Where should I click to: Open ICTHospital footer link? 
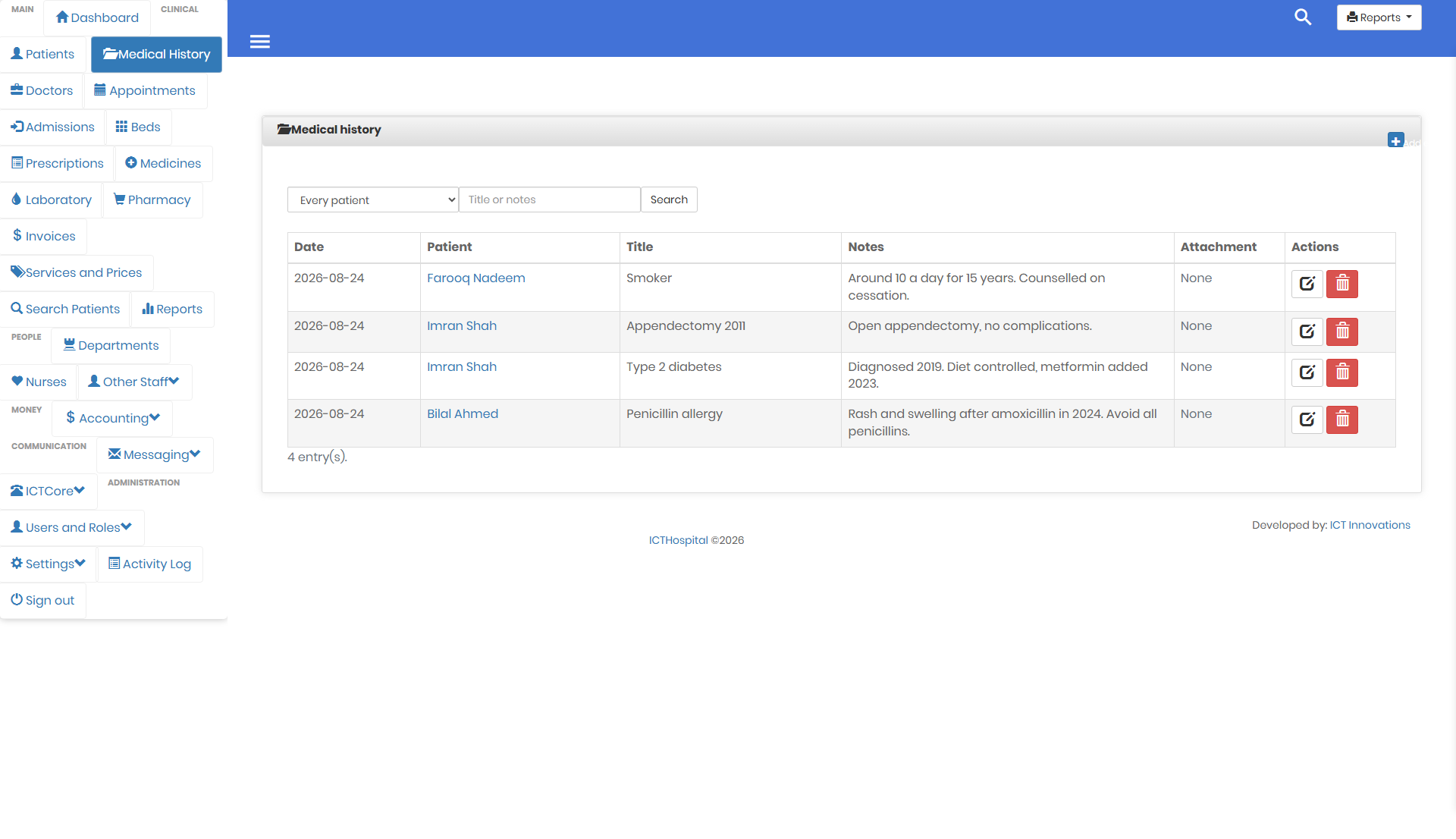tap(678, 540)
